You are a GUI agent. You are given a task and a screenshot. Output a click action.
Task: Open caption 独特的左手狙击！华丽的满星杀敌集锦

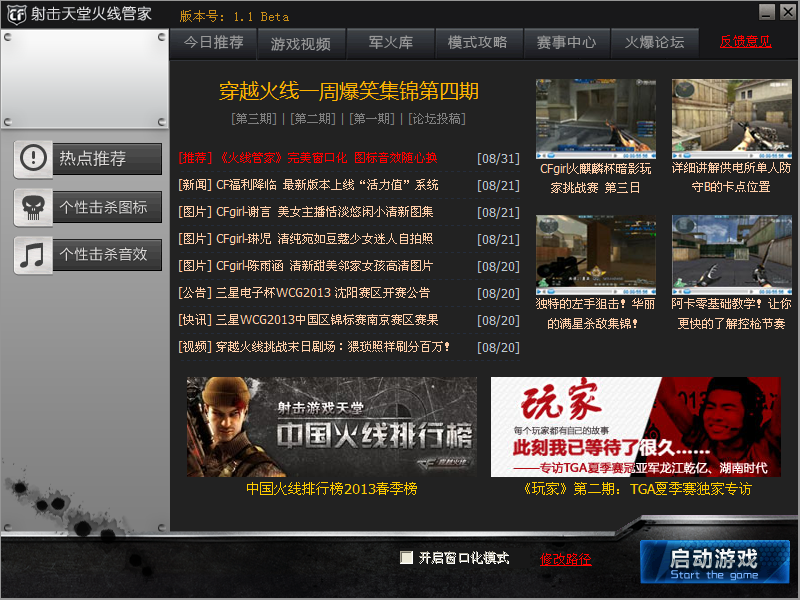point(595,314)
